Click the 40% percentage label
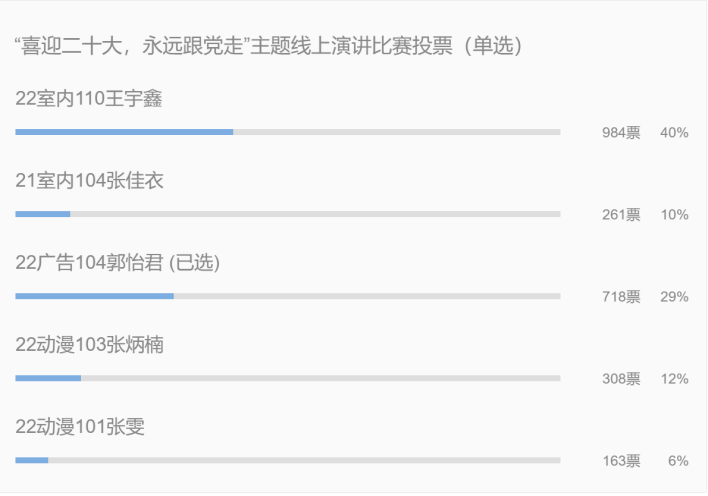This screenshot has height=496, width=708. click(x=674, y=133)
